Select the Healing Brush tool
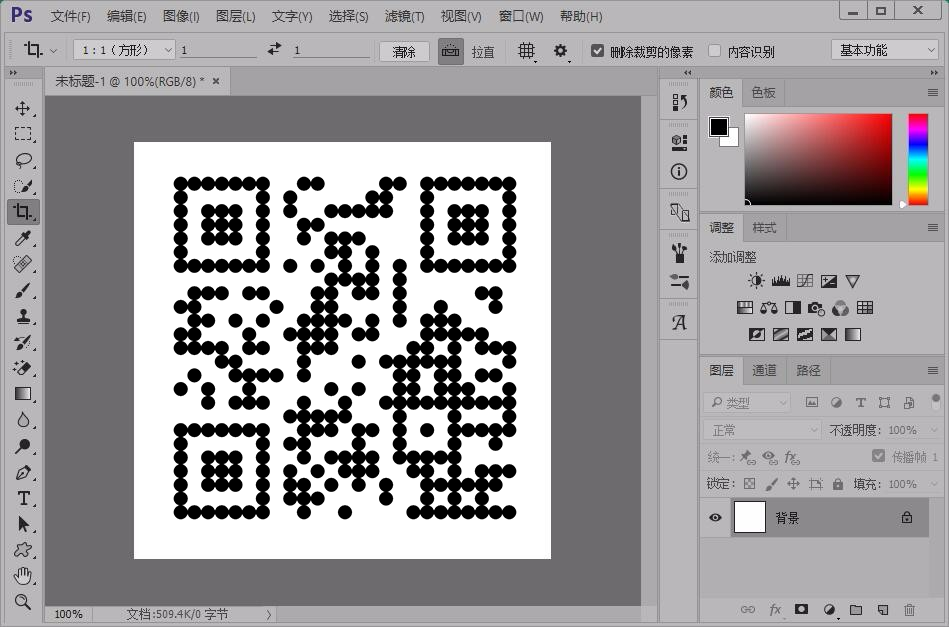949x627 pixels. pos(23,264)
